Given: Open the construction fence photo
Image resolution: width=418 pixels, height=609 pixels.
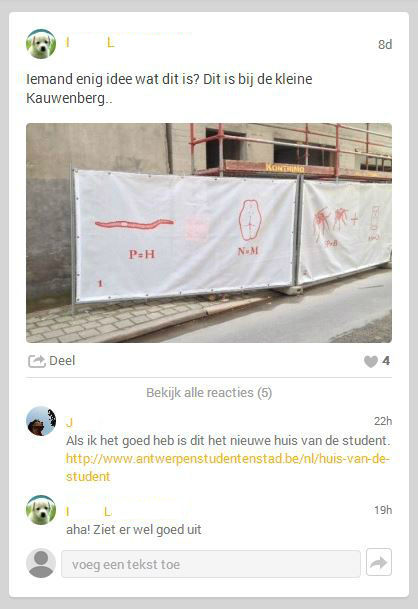Looking at the screenshot, I should 209,233.
